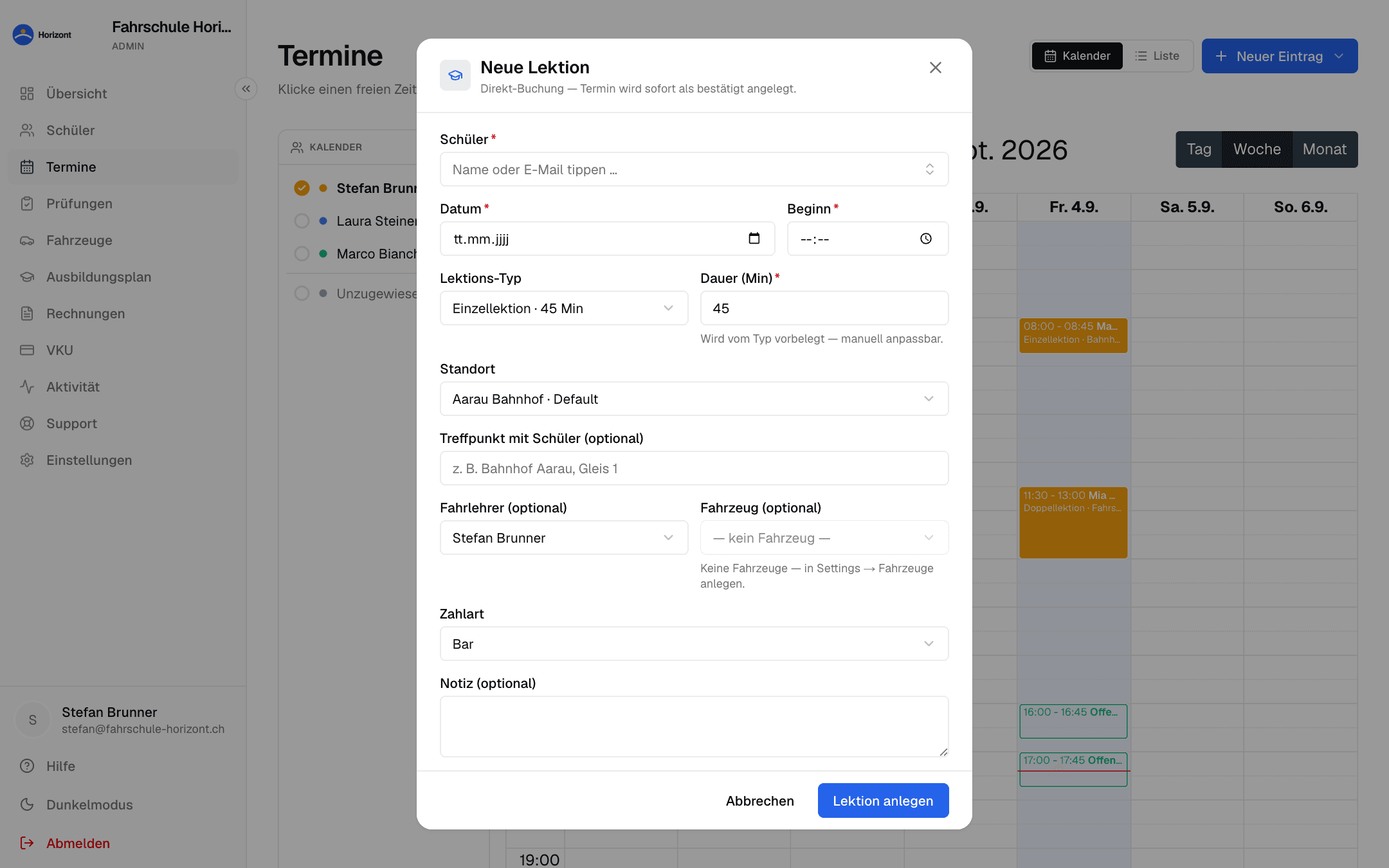Viewport: 1389px width, 868px height.
Task: Click the Übersicht dashboard icon
Action: (27, 94)
